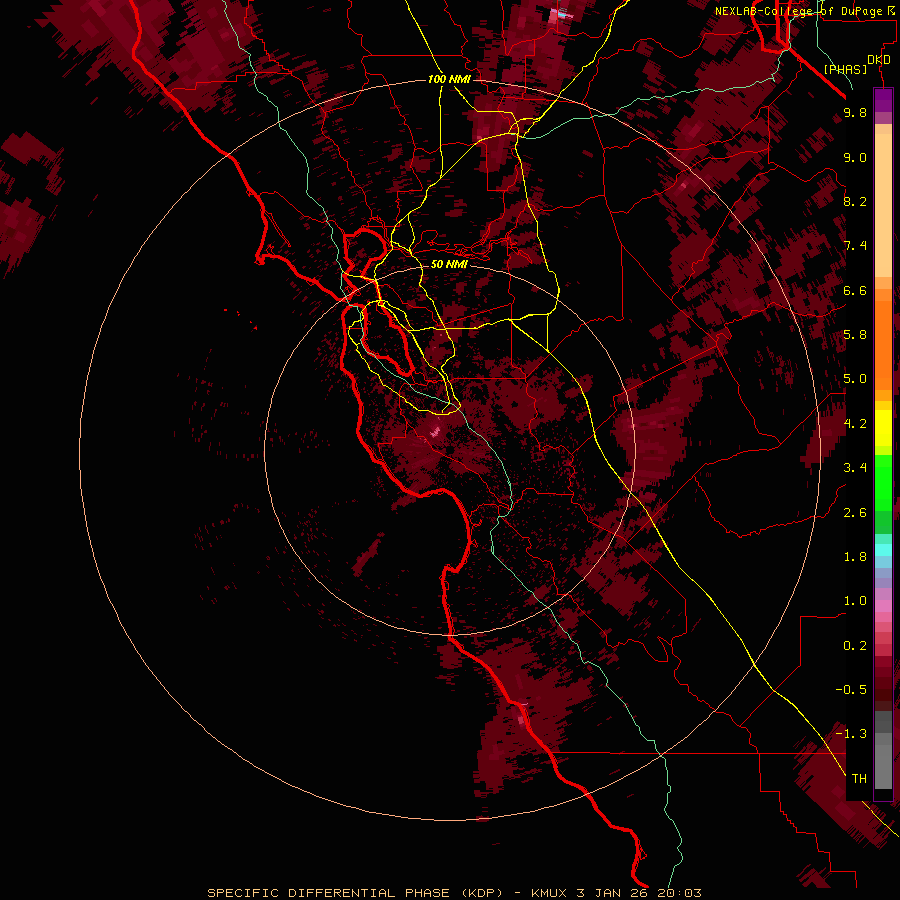Click the 0.2 scale value
The image size is (900, 900).
(x=855, y=646)
